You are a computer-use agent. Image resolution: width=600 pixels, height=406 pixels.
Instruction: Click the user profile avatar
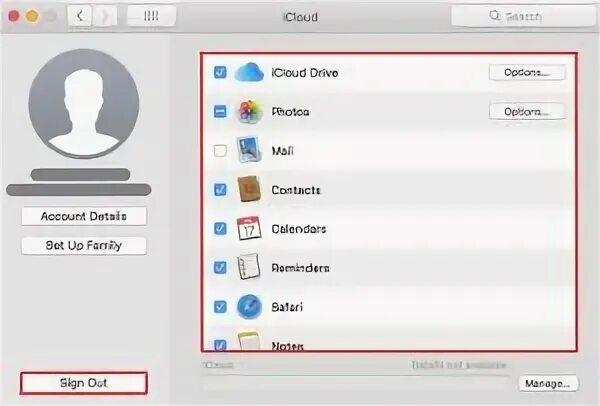point(84,103)
